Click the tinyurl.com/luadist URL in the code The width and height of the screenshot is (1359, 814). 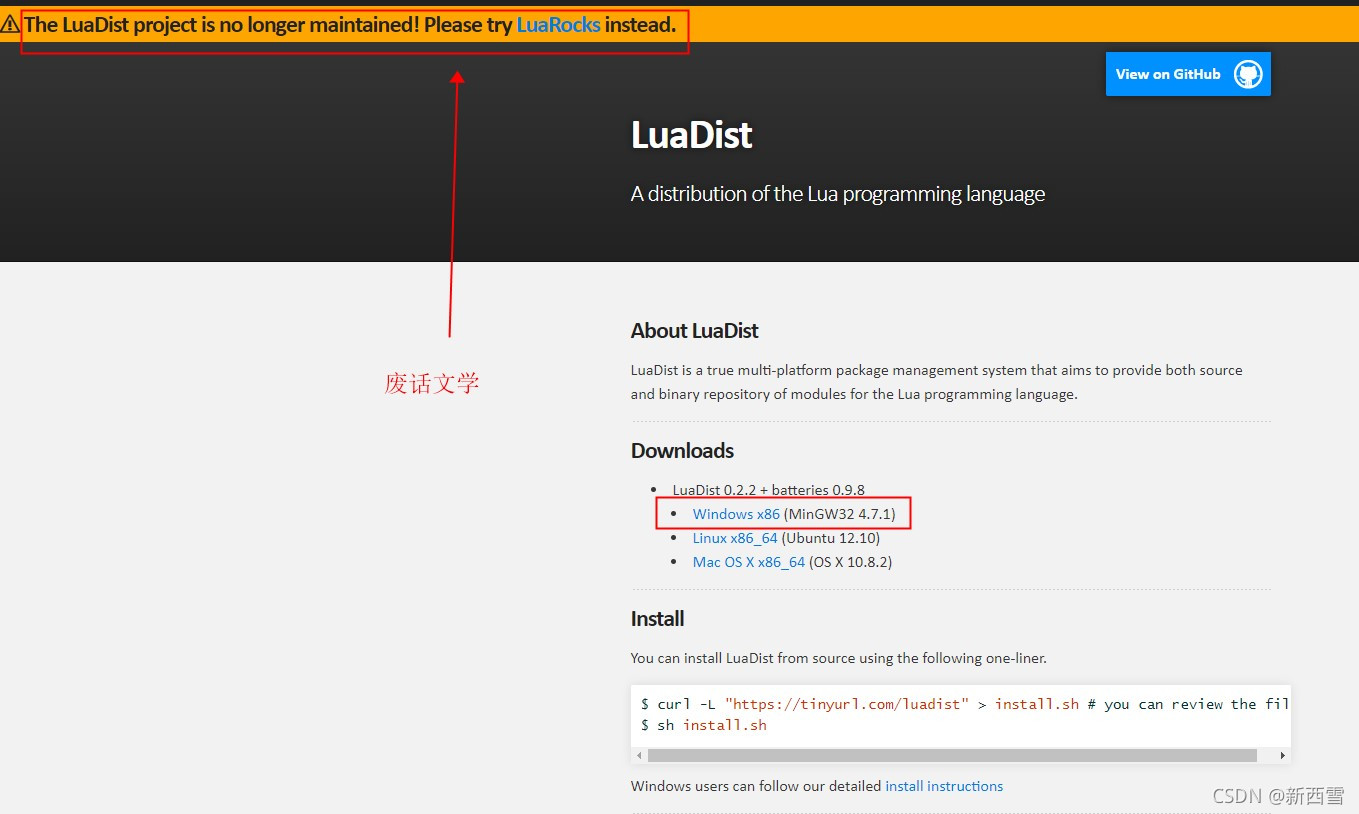point(847,704)
